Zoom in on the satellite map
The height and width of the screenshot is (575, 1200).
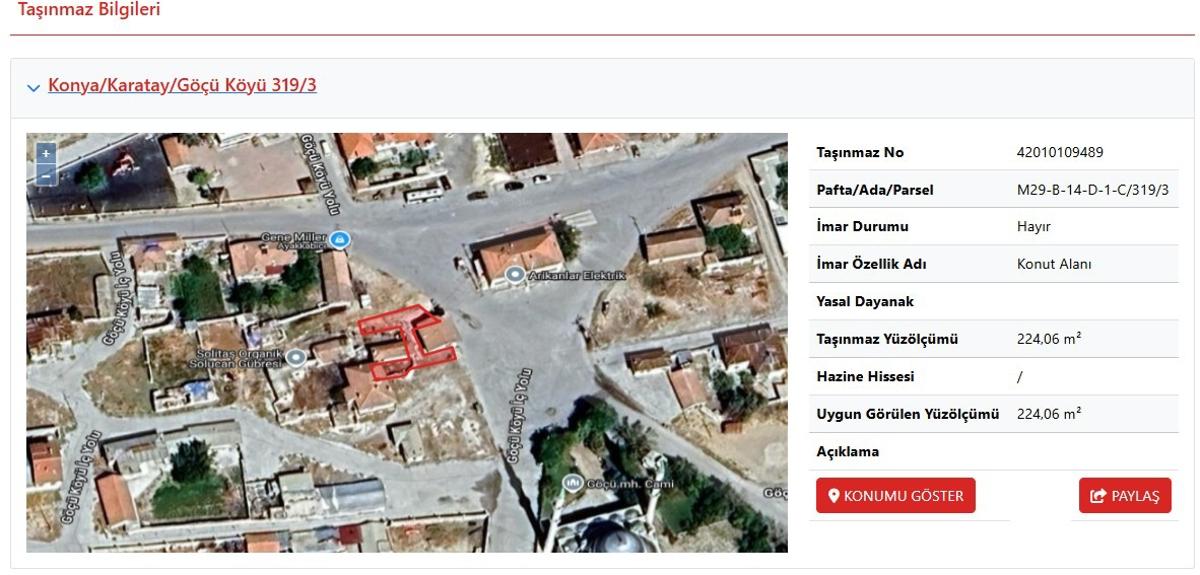[x=45, y=154]
